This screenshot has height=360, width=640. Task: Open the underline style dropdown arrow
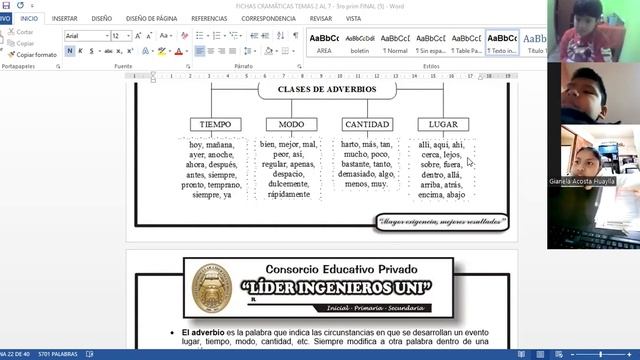point(99,51)
